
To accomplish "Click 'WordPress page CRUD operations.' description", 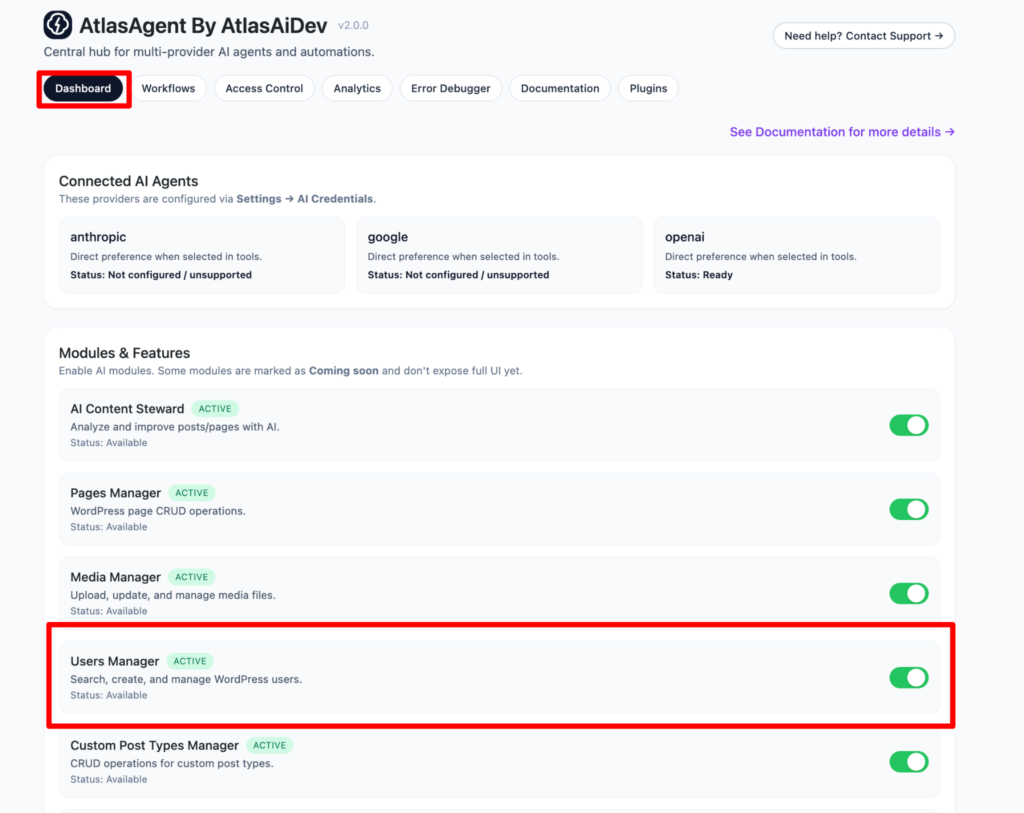I will (158, 511).
